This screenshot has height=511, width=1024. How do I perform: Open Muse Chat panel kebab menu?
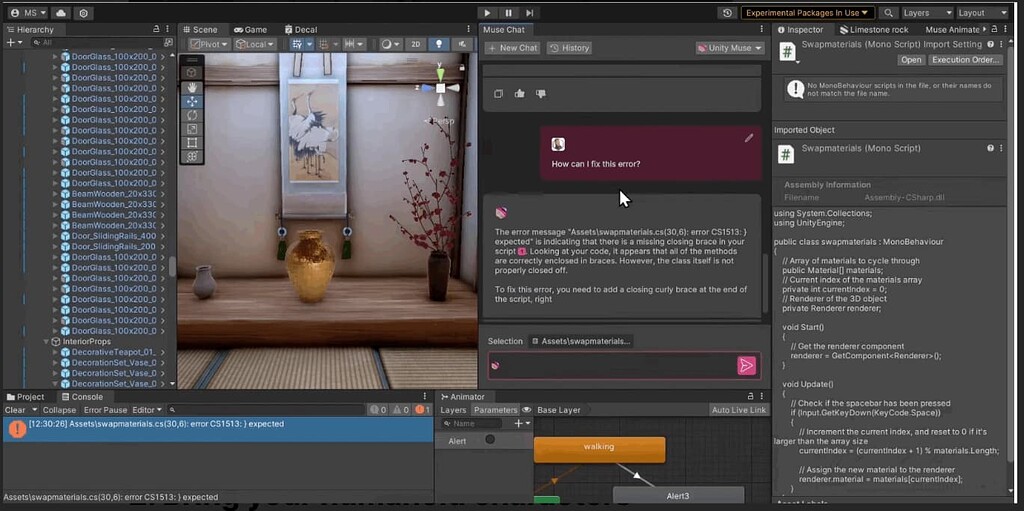coord(761,29)
